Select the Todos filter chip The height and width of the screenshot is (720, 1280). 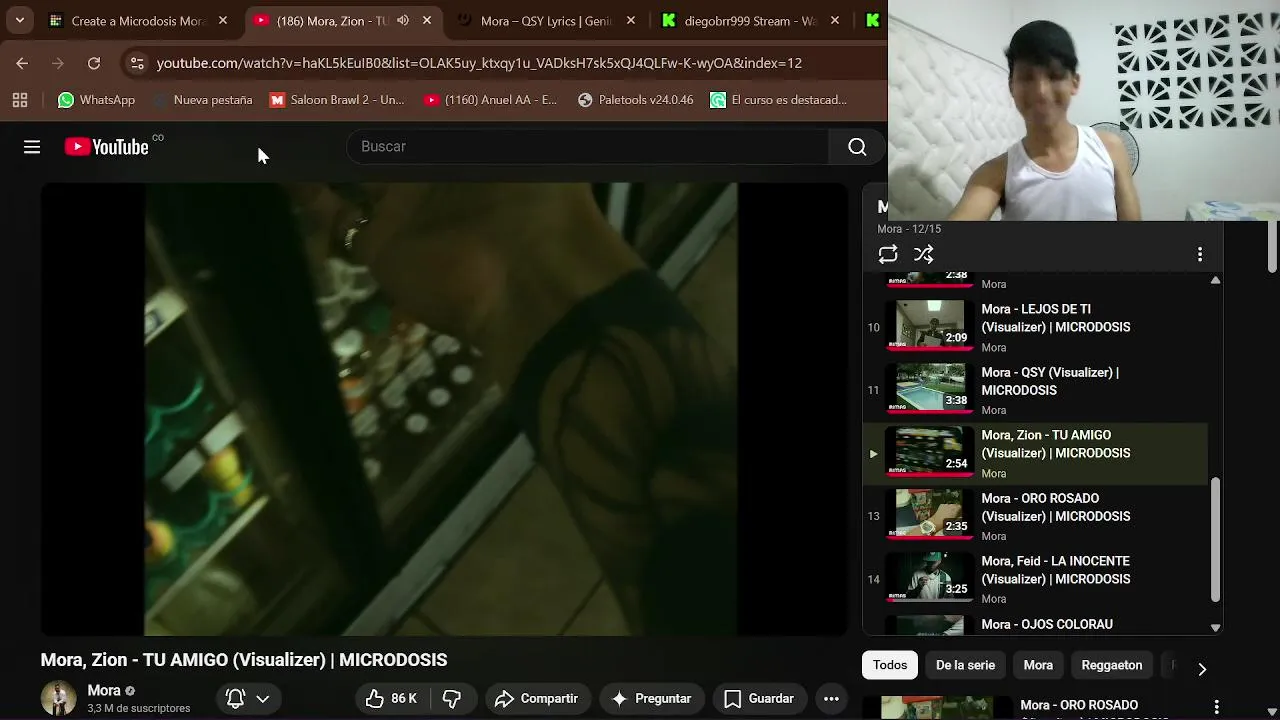pyautogui.click(x=890, y=665)
